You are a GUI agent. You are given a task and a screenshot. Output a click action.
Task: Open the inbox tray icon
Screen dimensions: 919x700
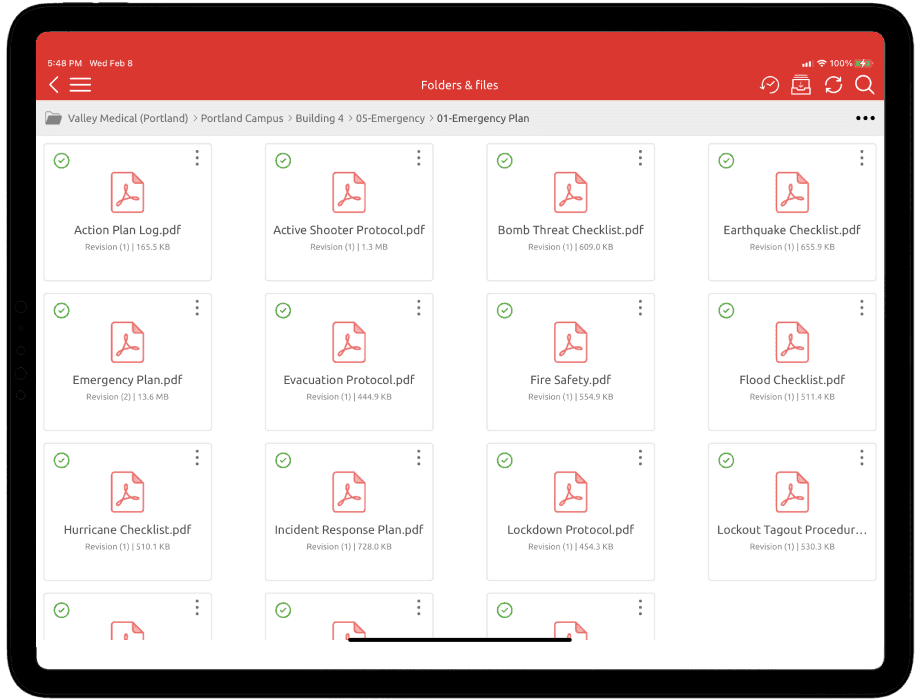coord(801,85)
